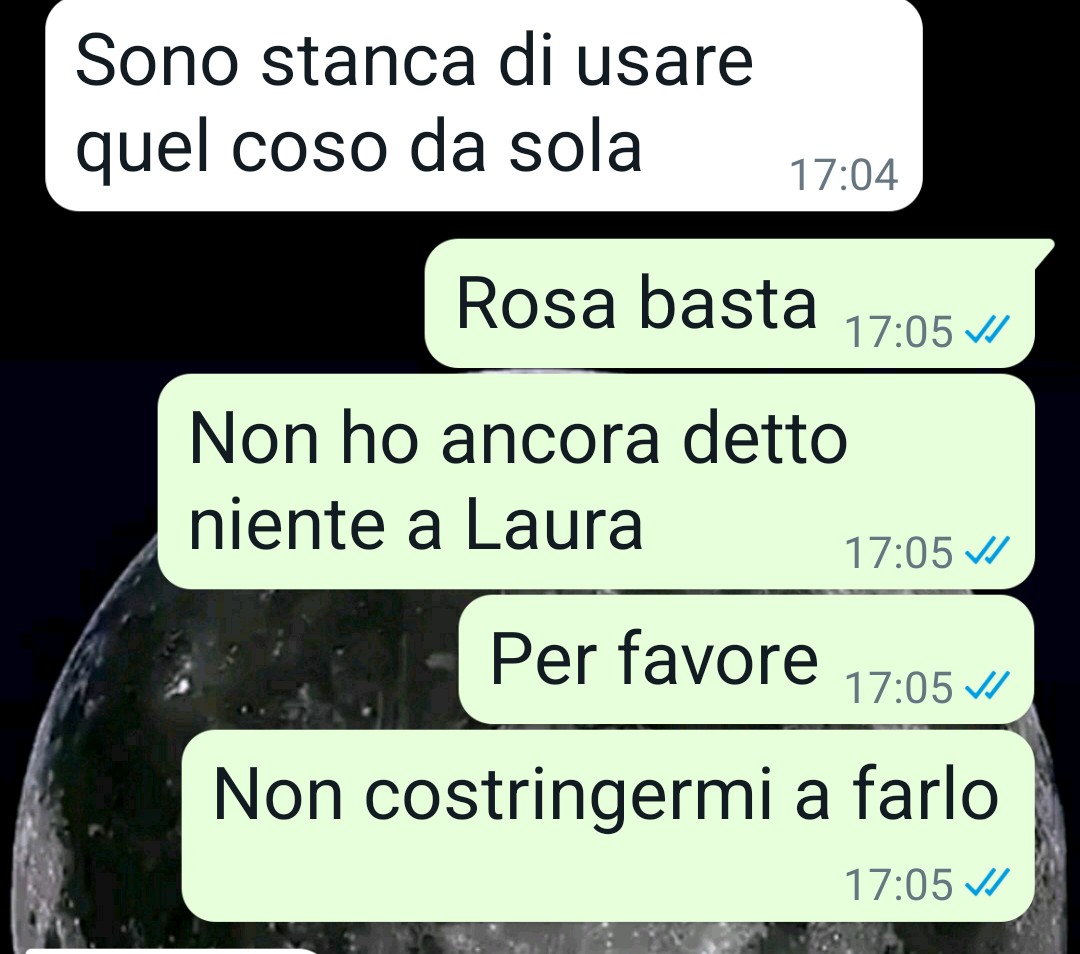The image size is (1080, 954).
Task: Select the received message "Sono stanca di usare"
Action: 484,104
